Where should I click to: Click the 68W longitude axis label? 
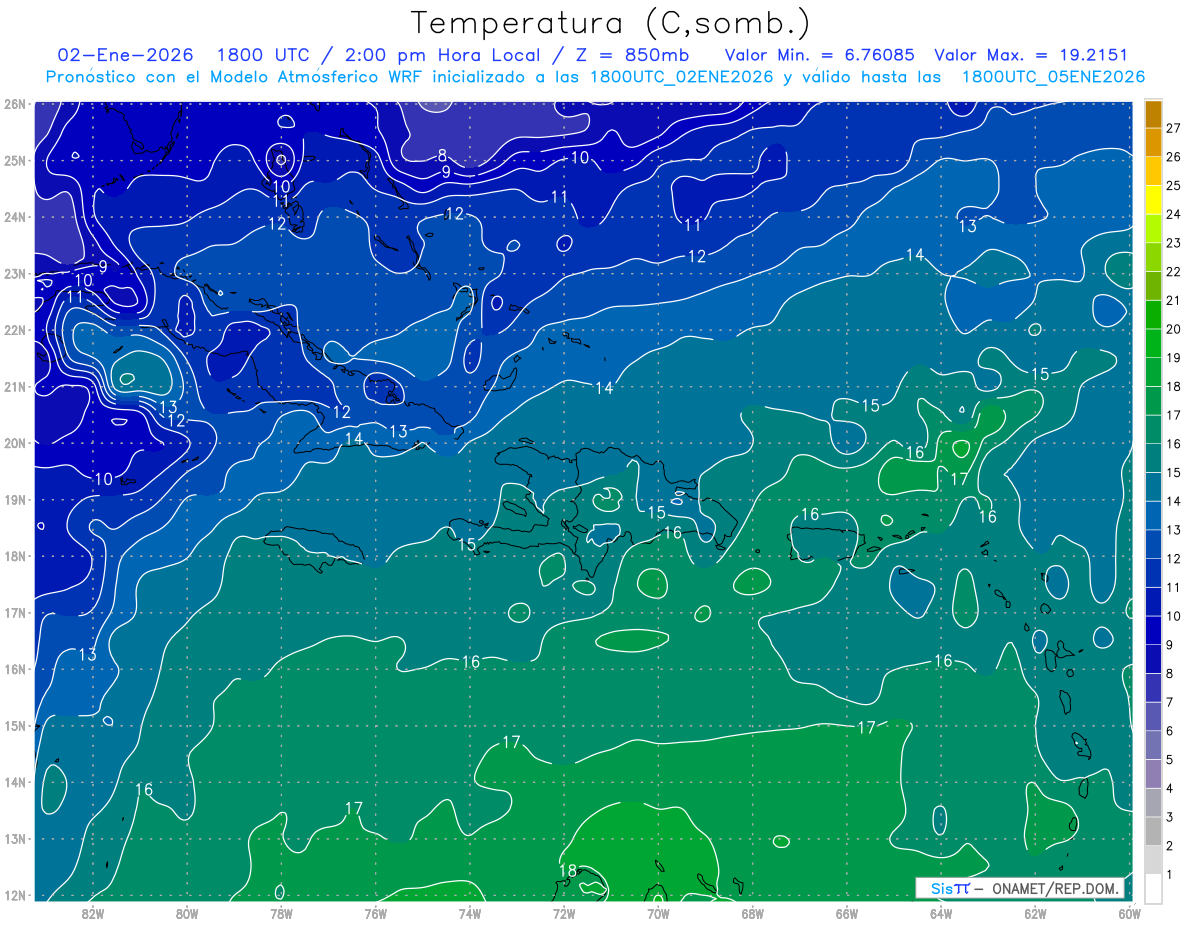click(x=752, y=913)
